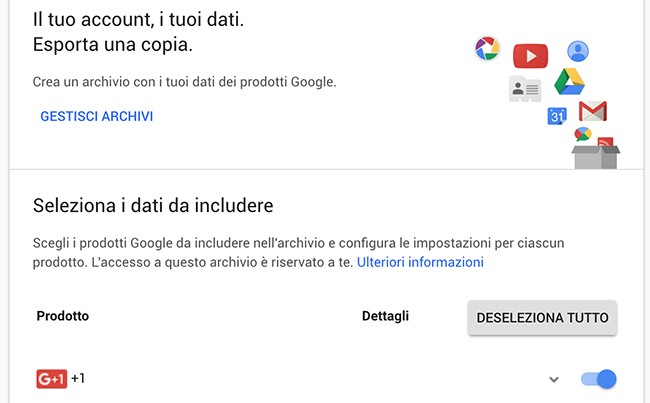Click the Seleziona i dati da includere heading
Viewport: 650px width, 403px height.
pyautogui.click(x=154, y=207)
